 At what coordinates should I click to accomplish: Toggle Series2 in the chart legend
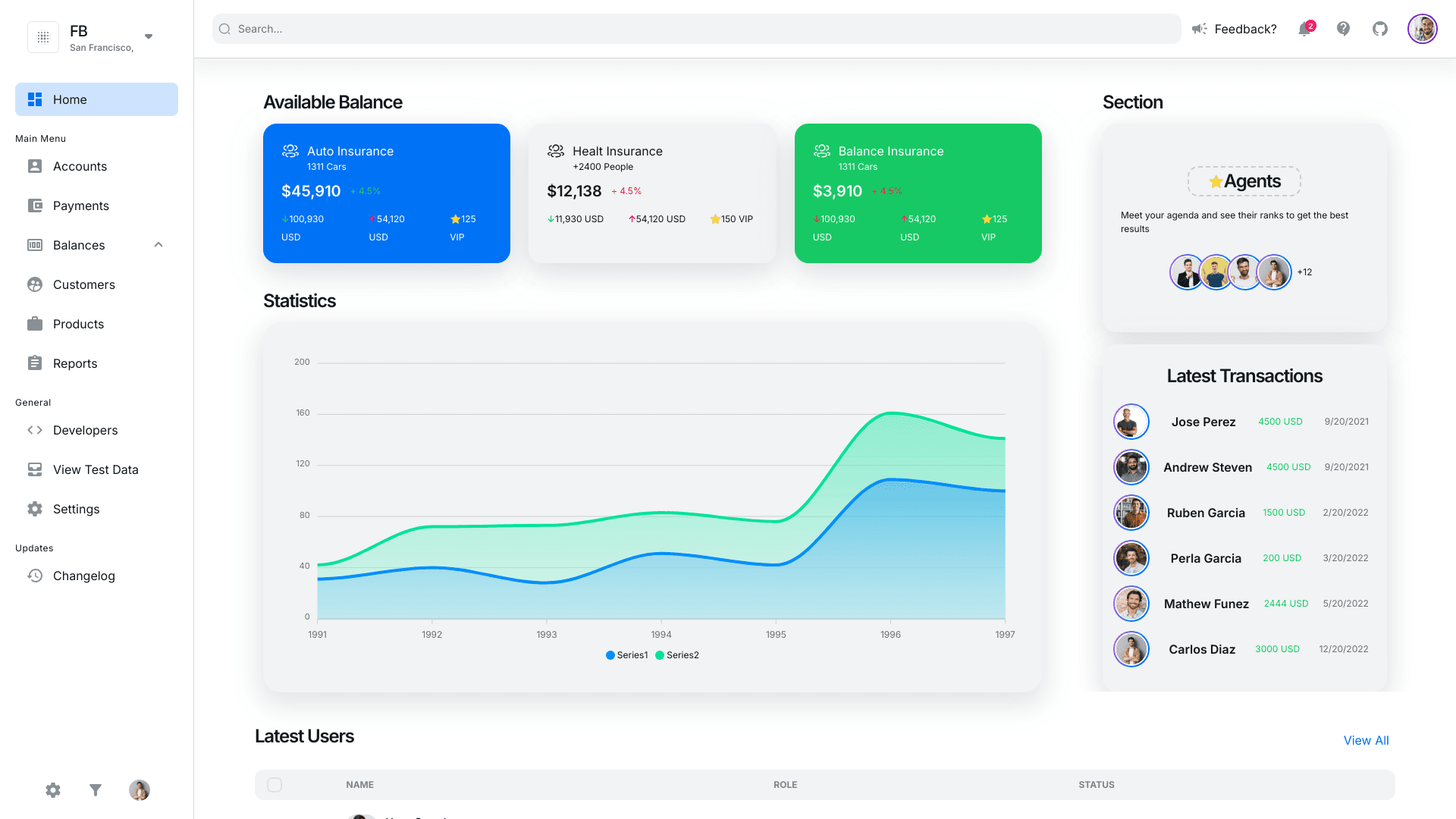coord(677,655)
